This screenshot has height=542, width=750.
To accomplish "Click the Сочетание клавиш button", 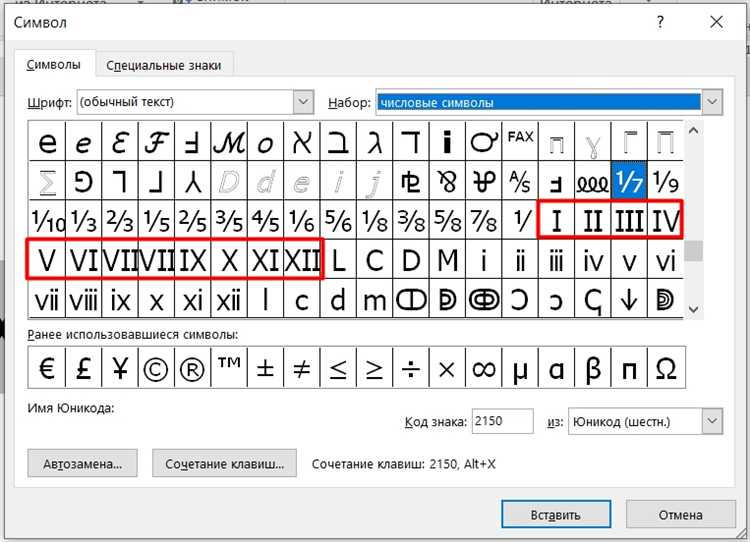I will coord(224,464).
